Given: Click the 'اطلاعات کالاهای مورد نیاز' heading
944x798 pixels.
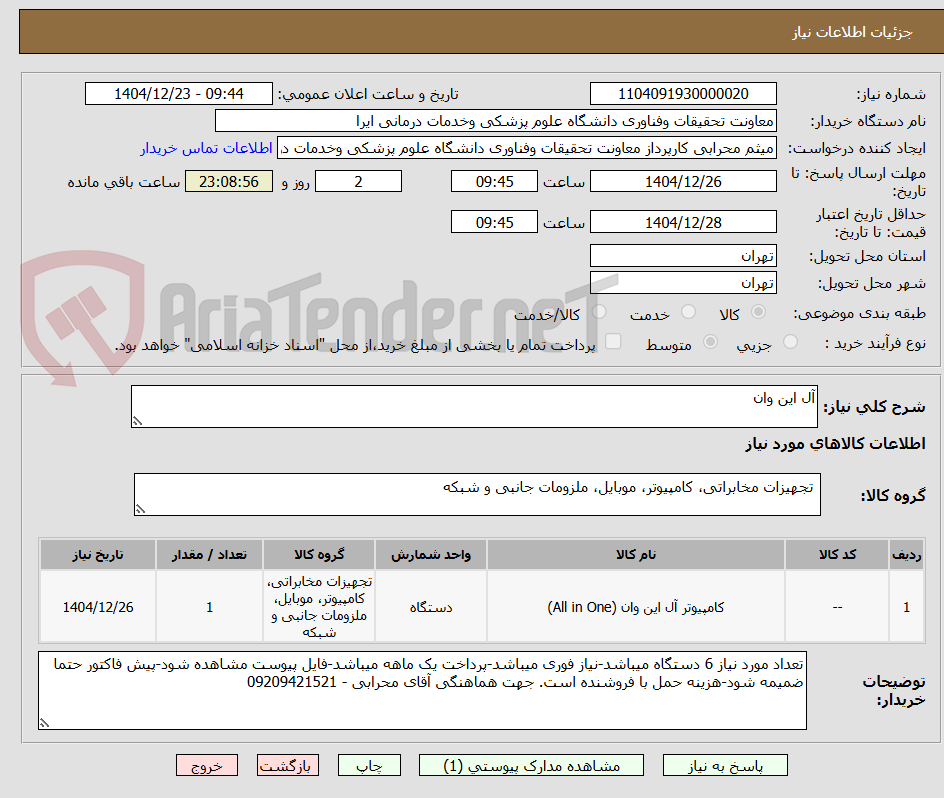Looking at the screenshot, I should coord(836,444).
